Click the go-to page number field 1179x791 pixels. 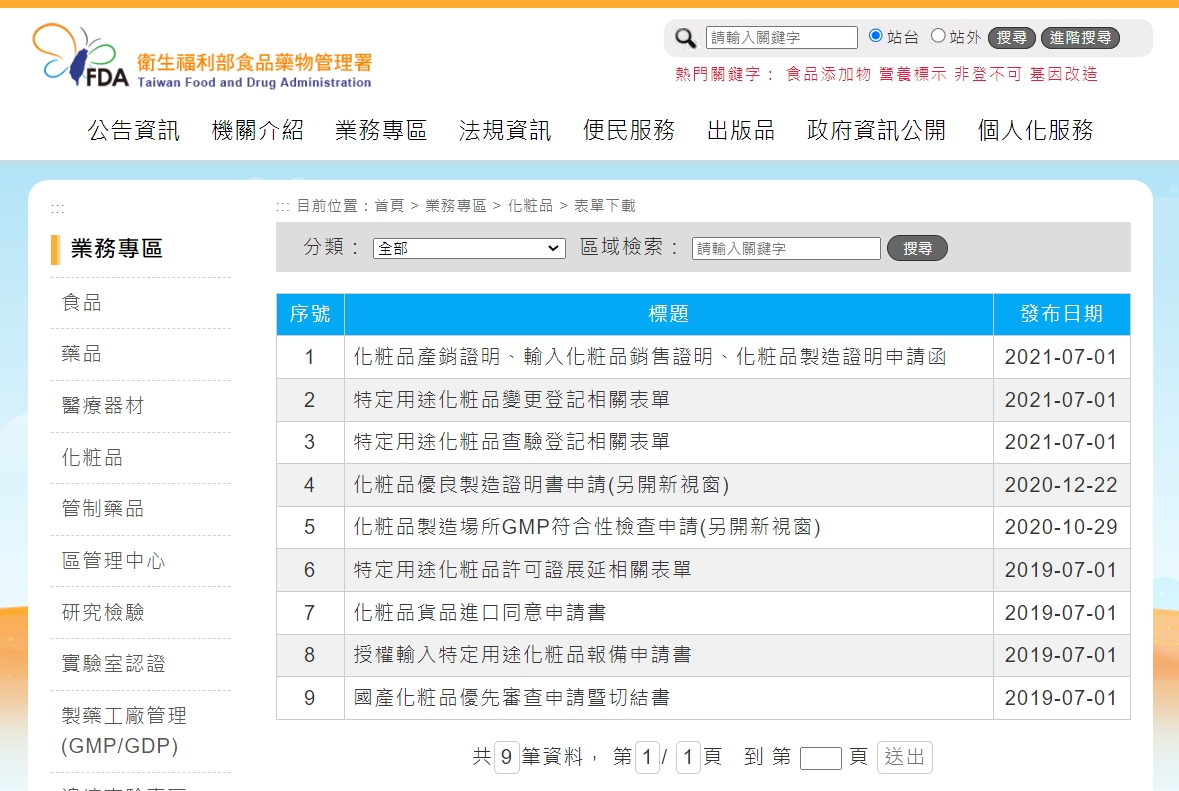(820, 758)
